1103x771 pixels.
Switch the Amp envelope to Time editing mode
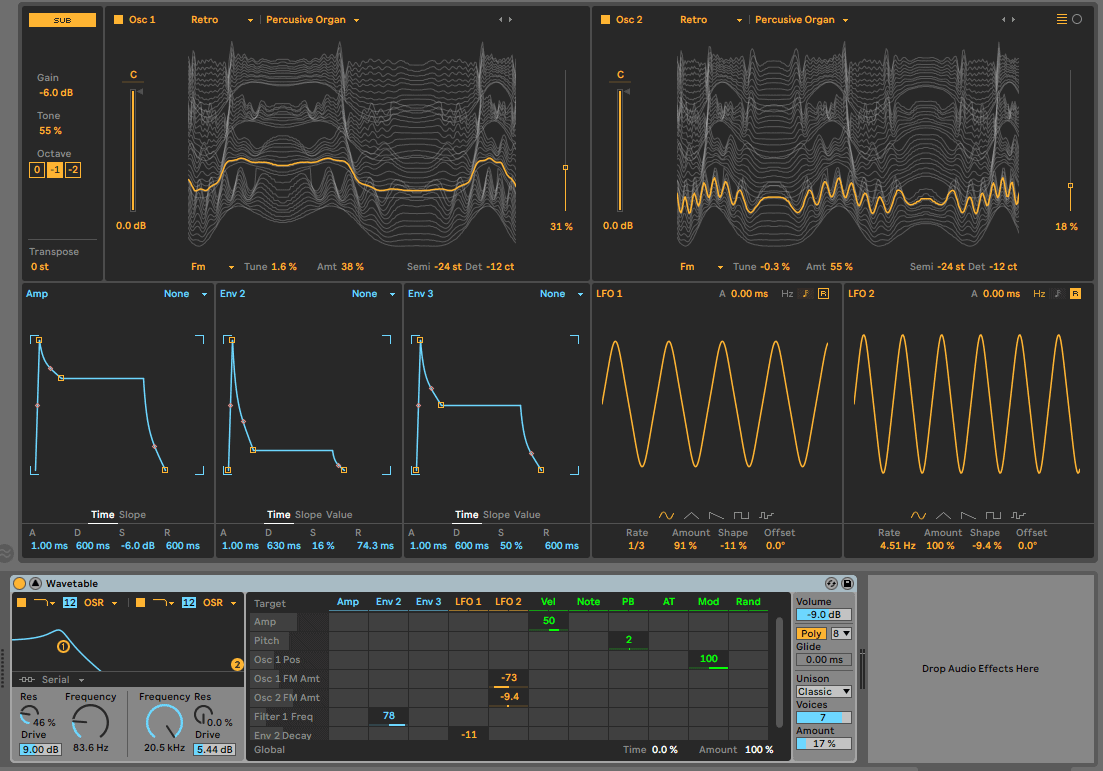pos(100,514)
